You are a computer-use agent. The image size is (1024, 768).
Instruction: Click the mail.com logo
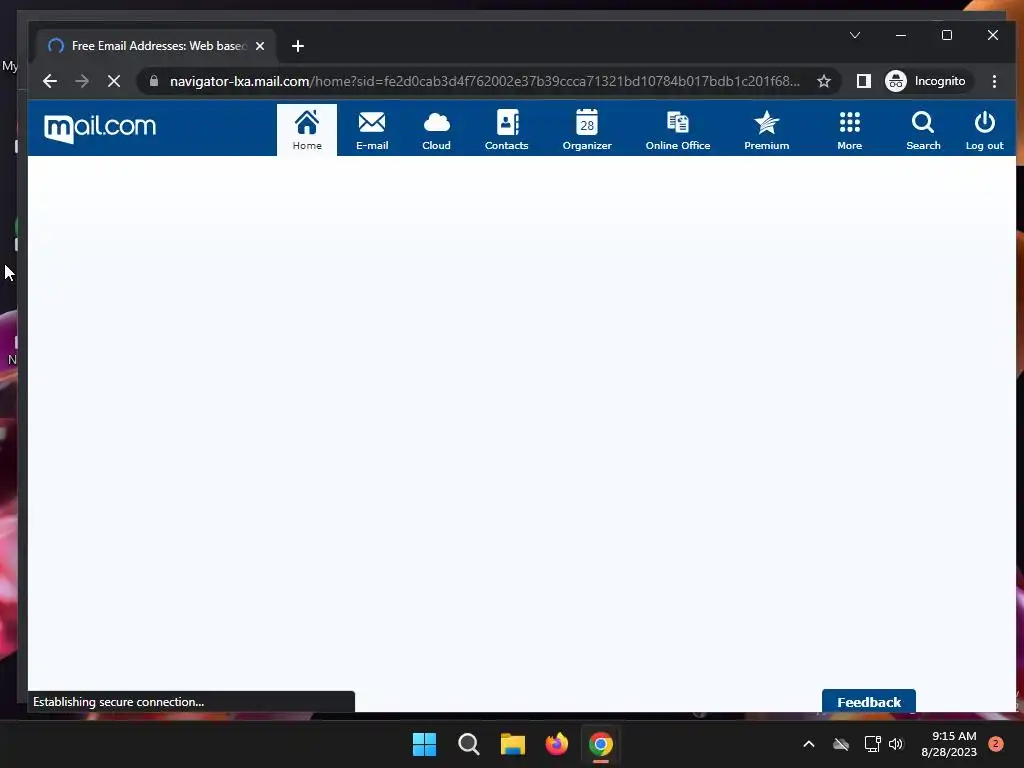click(x=100, y=128)
